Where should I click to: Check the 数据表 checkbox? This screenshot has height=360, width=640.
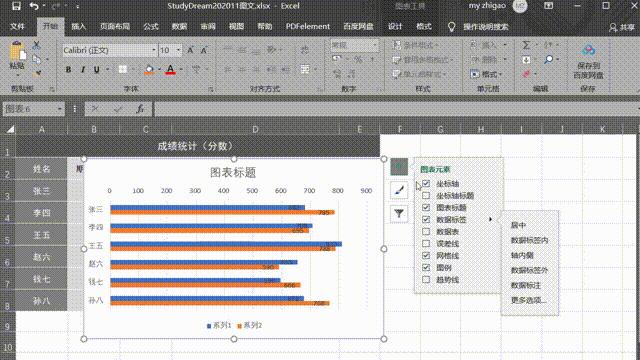pos(426,231)
